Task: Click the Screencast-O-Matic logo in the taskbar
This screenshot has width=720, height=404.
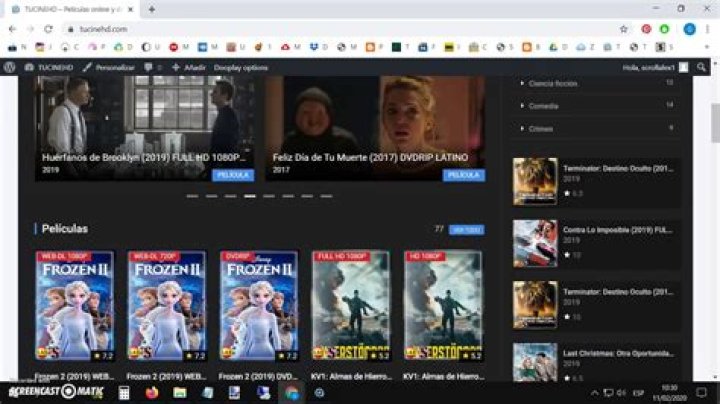Action: [x=56, y=392]
